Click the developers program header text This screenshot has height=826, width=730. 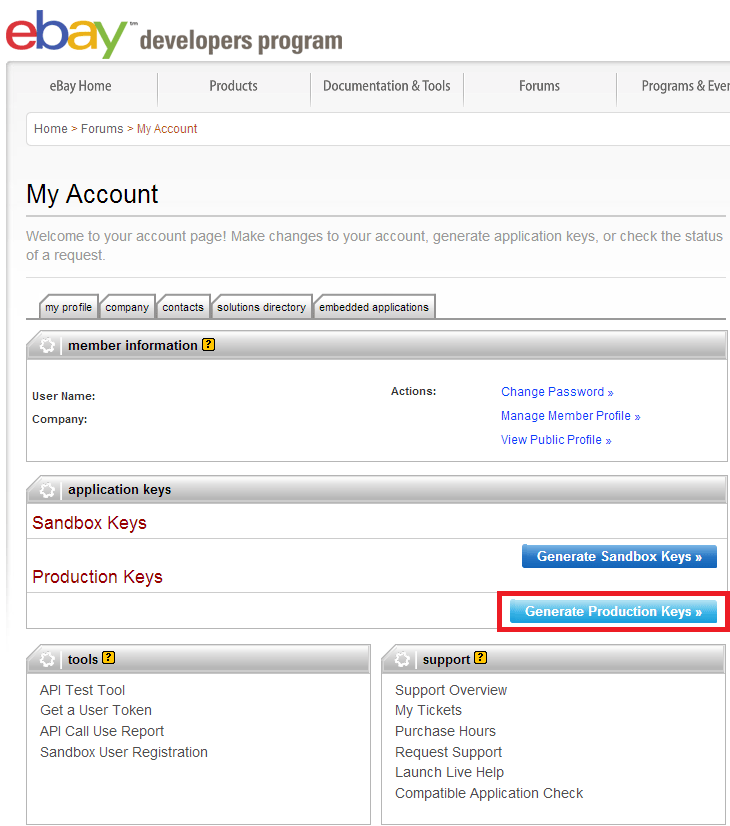[x=241, y=41]
